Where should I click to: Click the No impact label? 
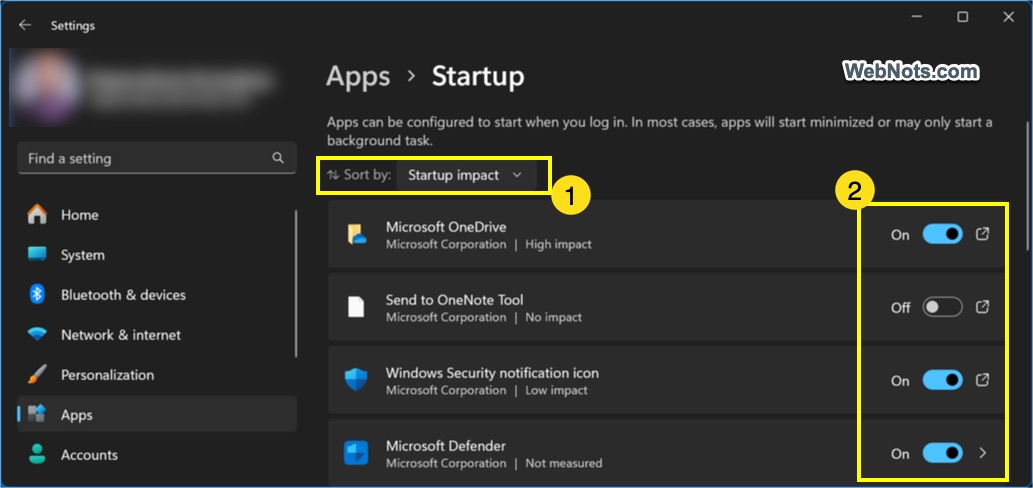[553, 317]
